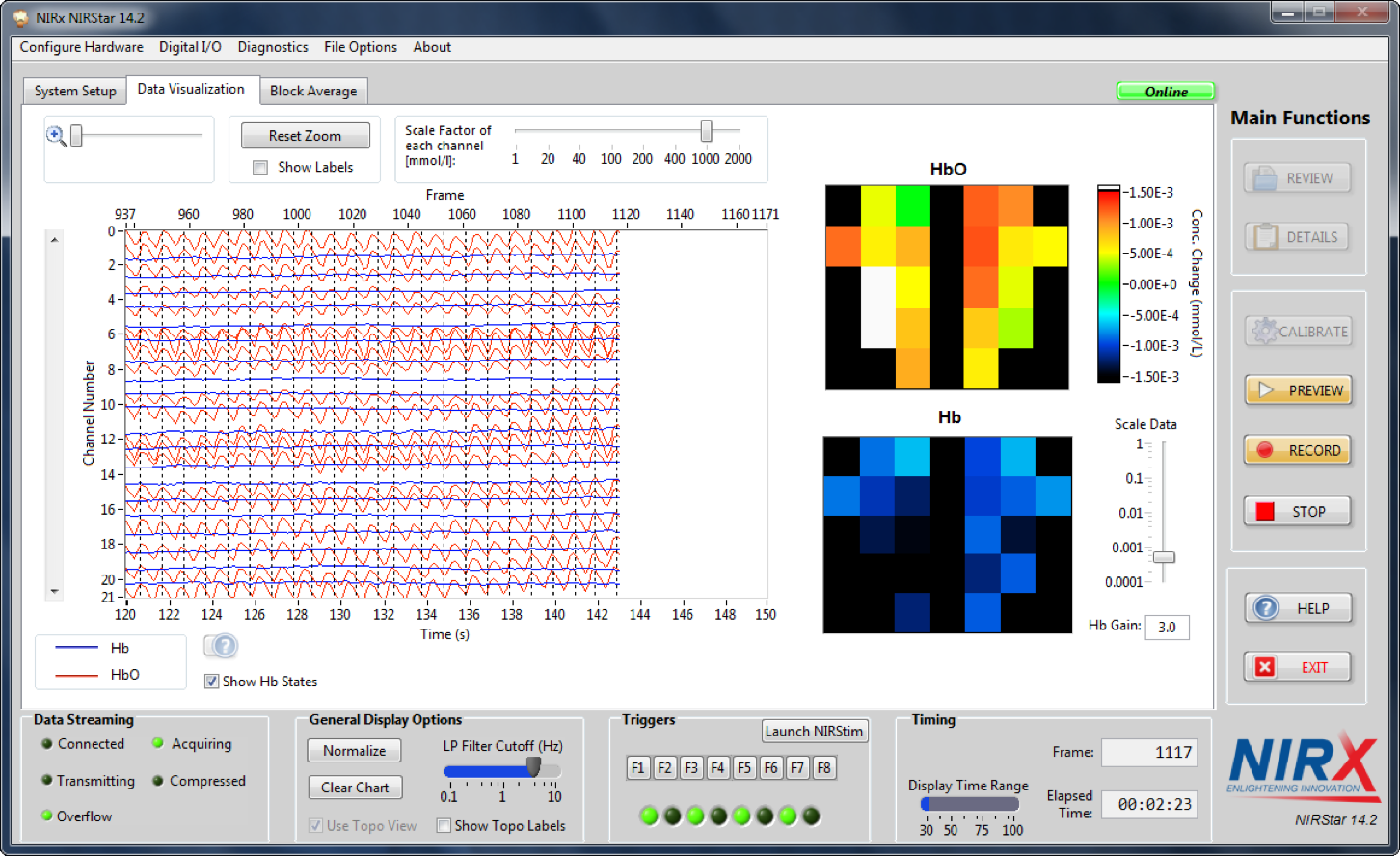Viewport: 1400px width, 856px height.
Task: Enable the Show Labels checkbox
Action: [x=260, y=168]
